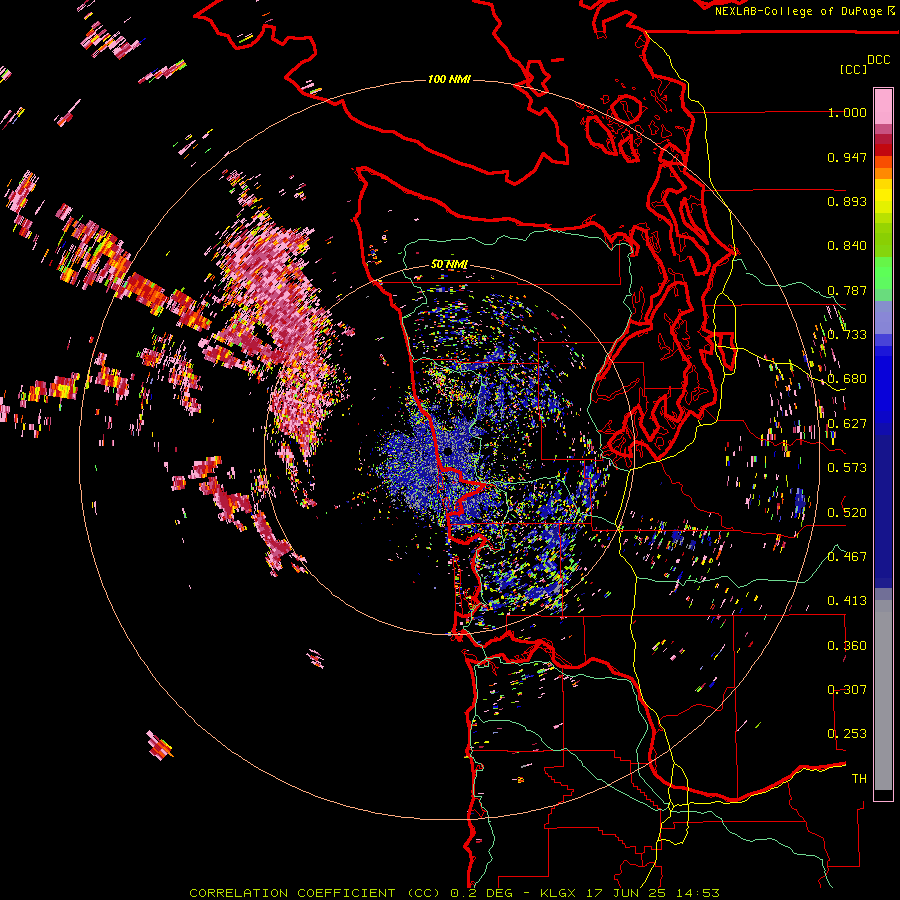The height and width of the screenshot is (900, 900).
Task: Click the black radar site dot at the map center
Action: [448, 452]
